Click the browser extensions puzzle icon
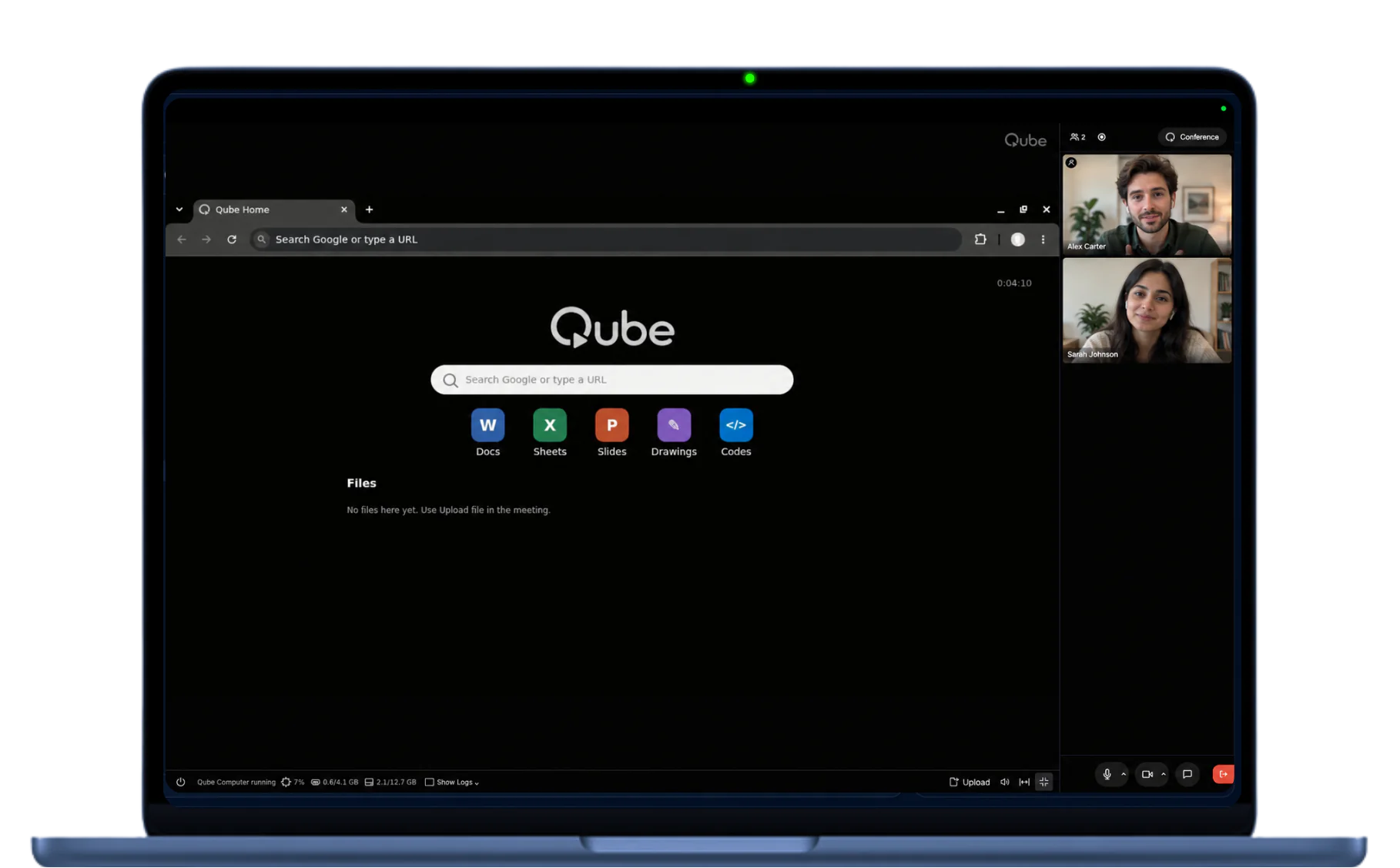This screenshot has width=1400, height=868. [x=980, y=240]
